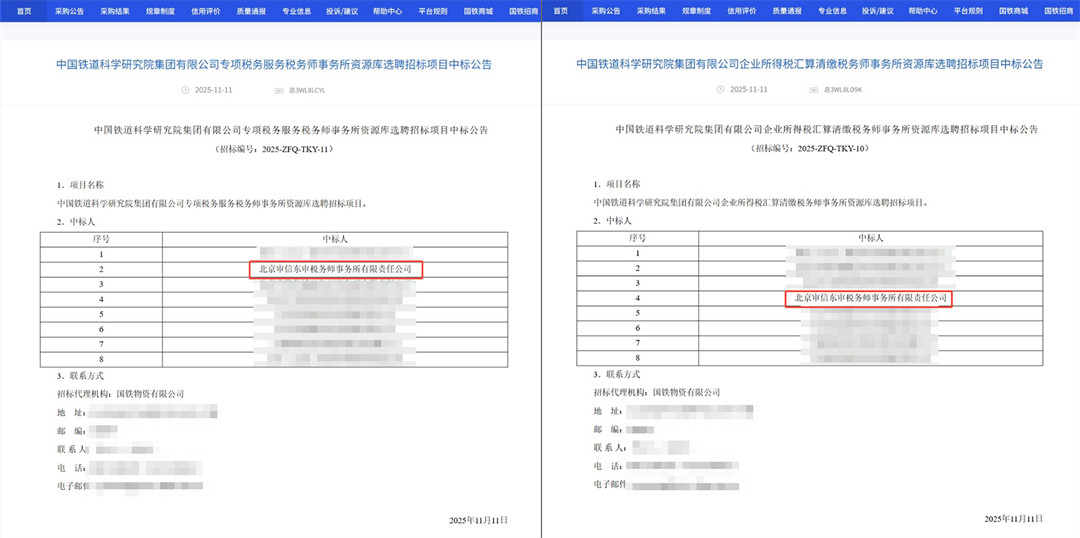Viewport: 1080px width, 538px height.
Task: Click the highlighted 北京审信东审 winner in row 4
Action: point(867,298)
